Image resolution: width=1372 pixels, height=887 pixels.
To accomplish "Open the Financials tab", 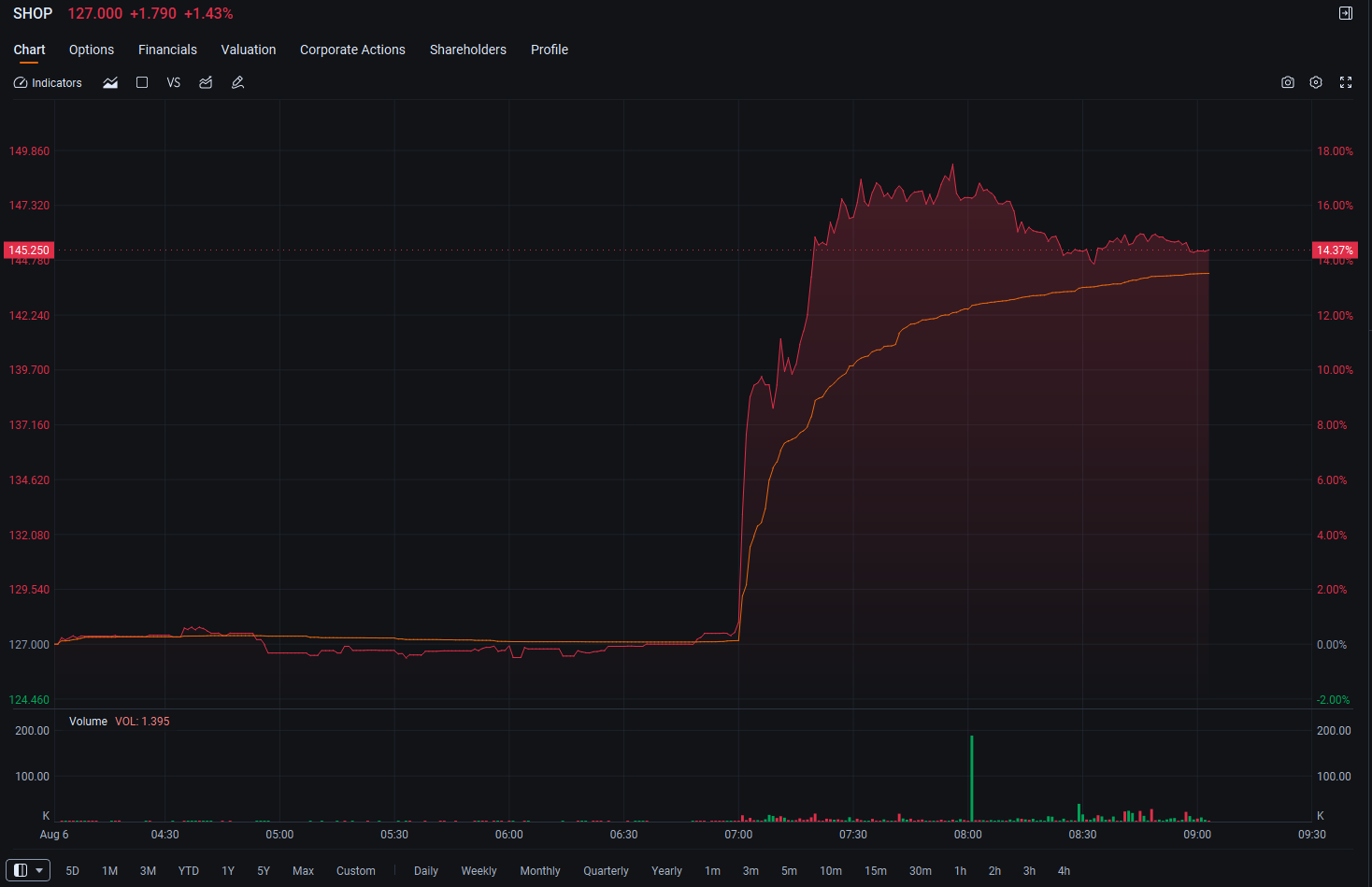I will (x=168, y=50).
